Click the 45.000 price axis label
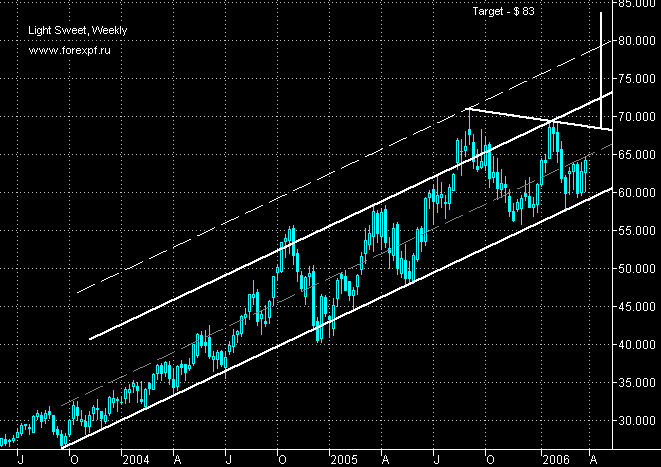This screenshot has width=661, height=467. click(x=637, y=307)
